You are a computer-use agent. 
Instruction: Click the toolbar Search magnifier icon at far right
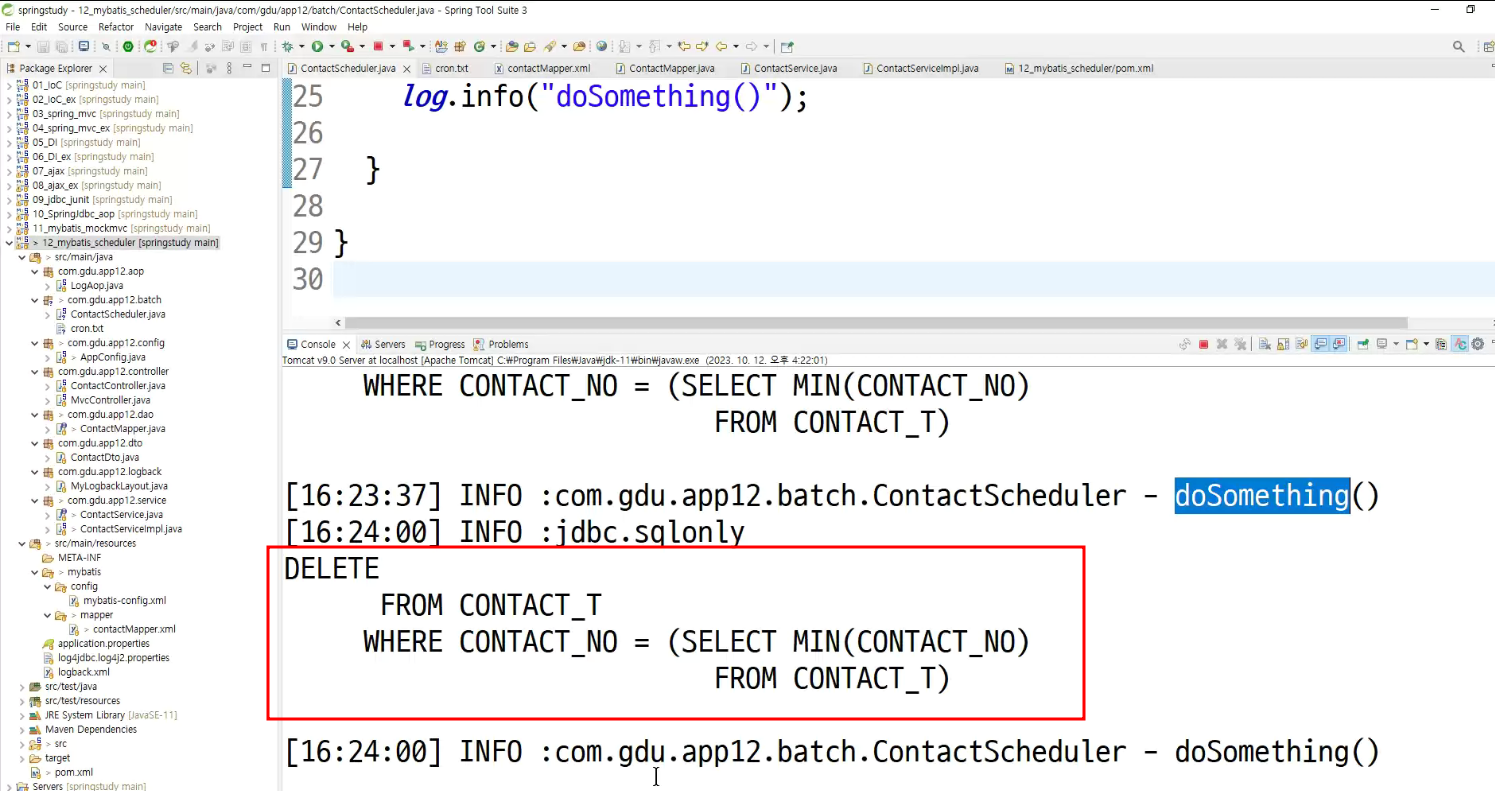(1458, 46)
